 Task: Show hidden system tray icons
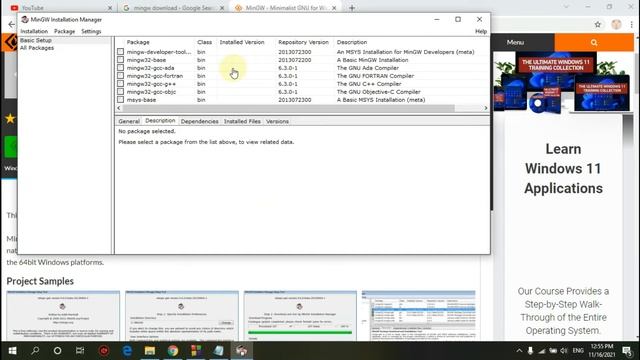(x=519, y=351)
